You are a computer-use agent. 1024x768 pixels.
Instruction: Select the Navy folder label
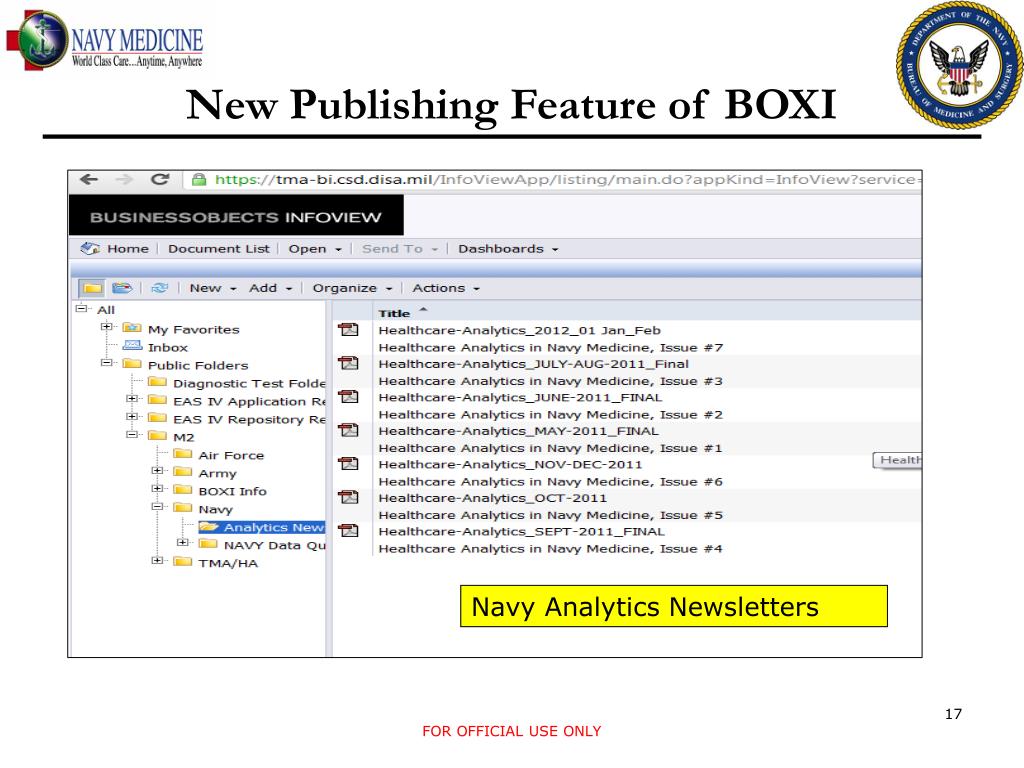click(216, 509)
